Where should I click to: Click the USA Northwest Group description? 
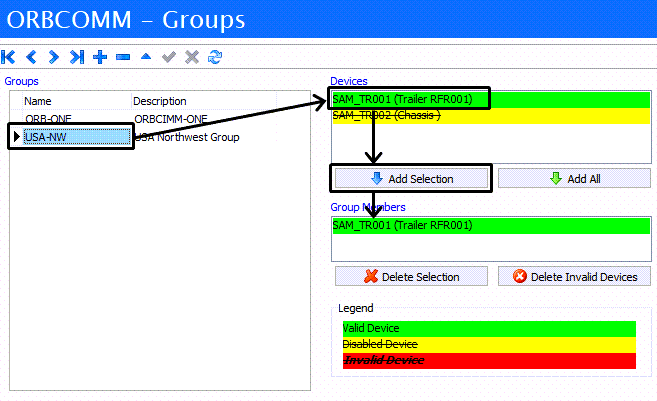pos(187,137)
